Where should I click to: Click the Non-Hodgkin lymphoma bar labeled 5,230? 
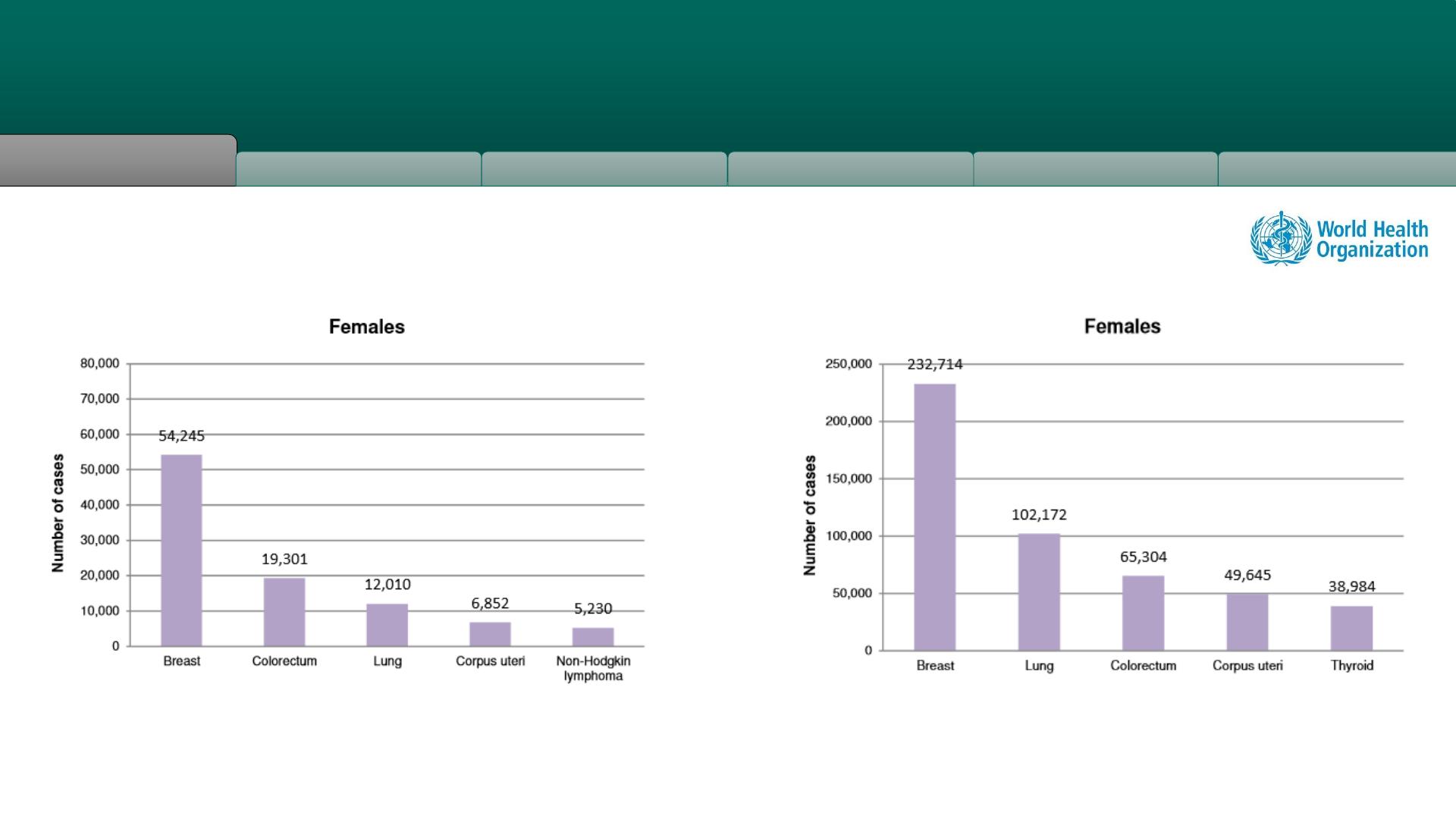pos(593,637)
